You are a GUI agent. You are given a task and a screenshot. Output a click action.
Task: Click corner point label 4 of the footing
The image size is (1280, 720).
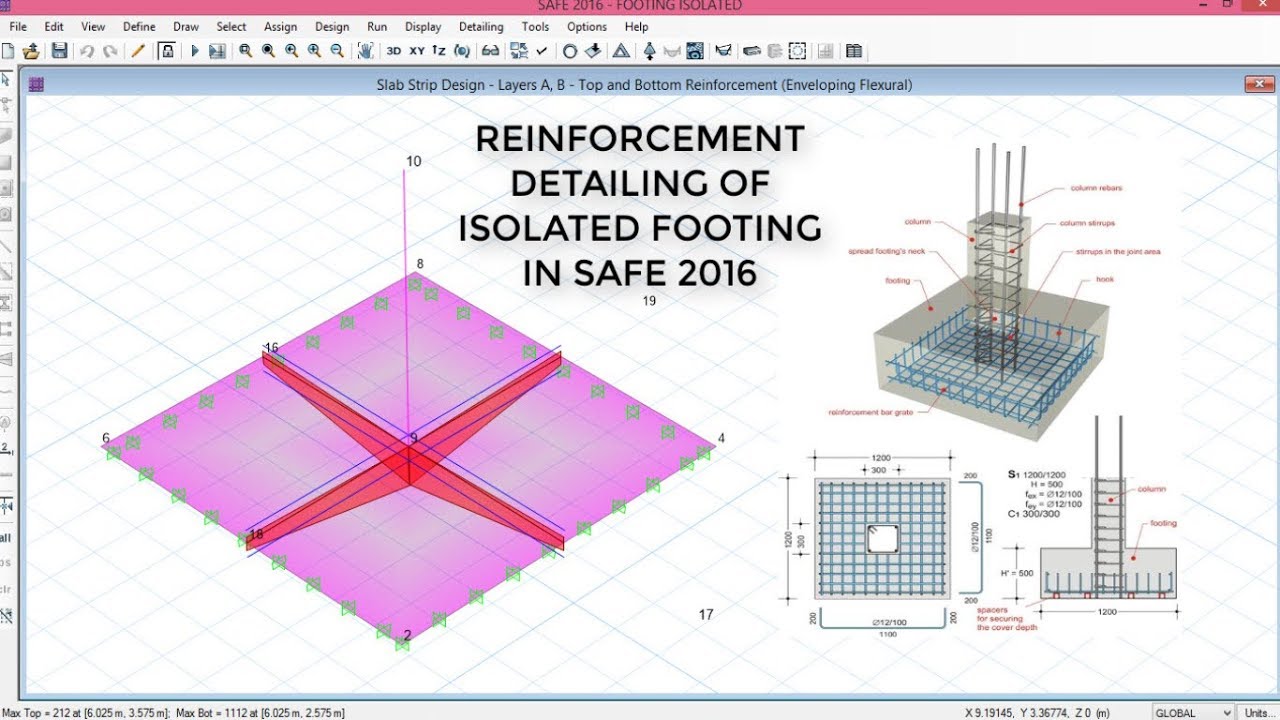721,438
